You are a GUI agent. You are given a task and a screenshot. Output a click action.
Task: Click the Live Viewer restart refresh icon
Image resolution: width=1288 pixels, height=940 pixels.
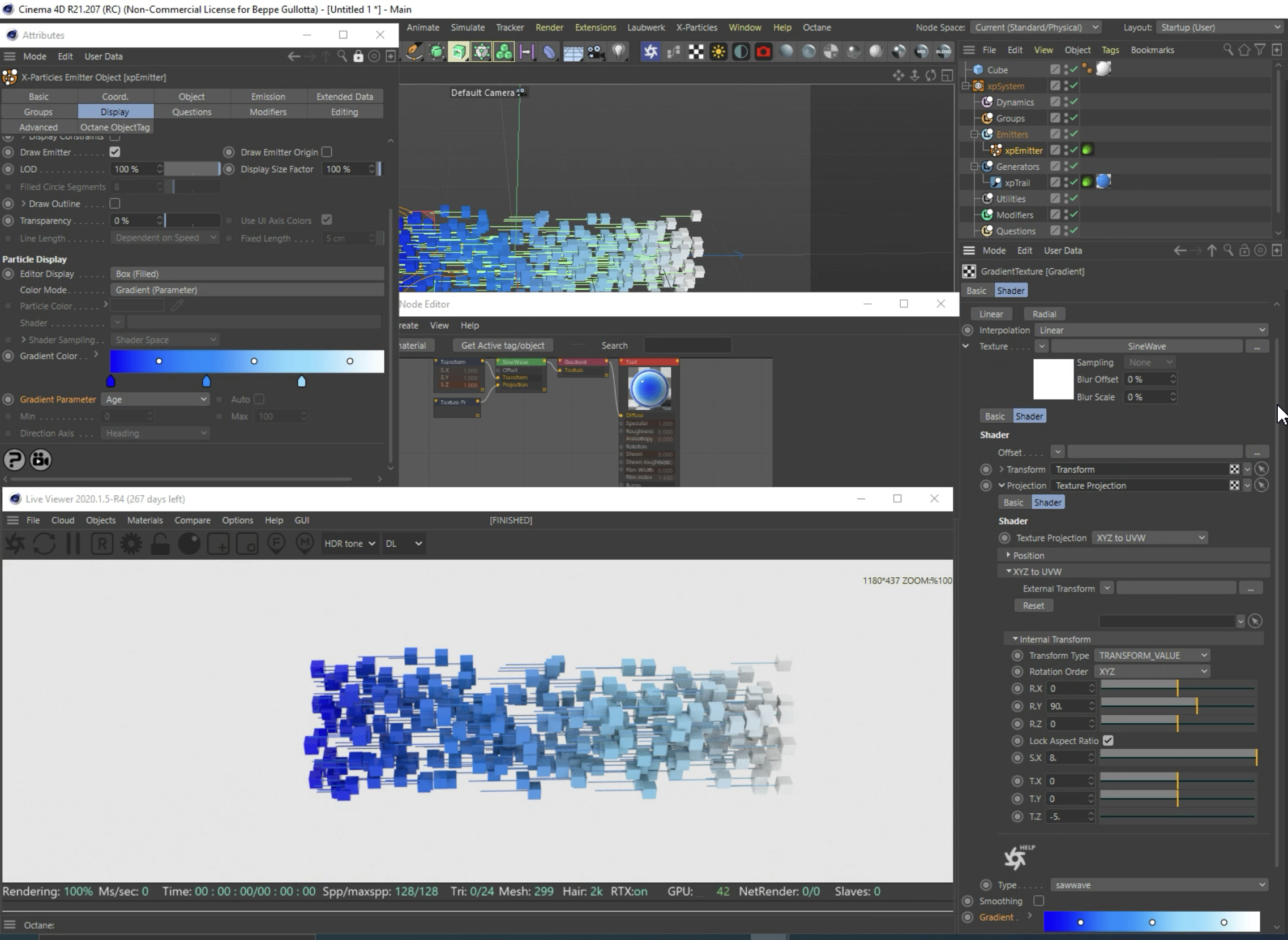[x=44, y=543]
